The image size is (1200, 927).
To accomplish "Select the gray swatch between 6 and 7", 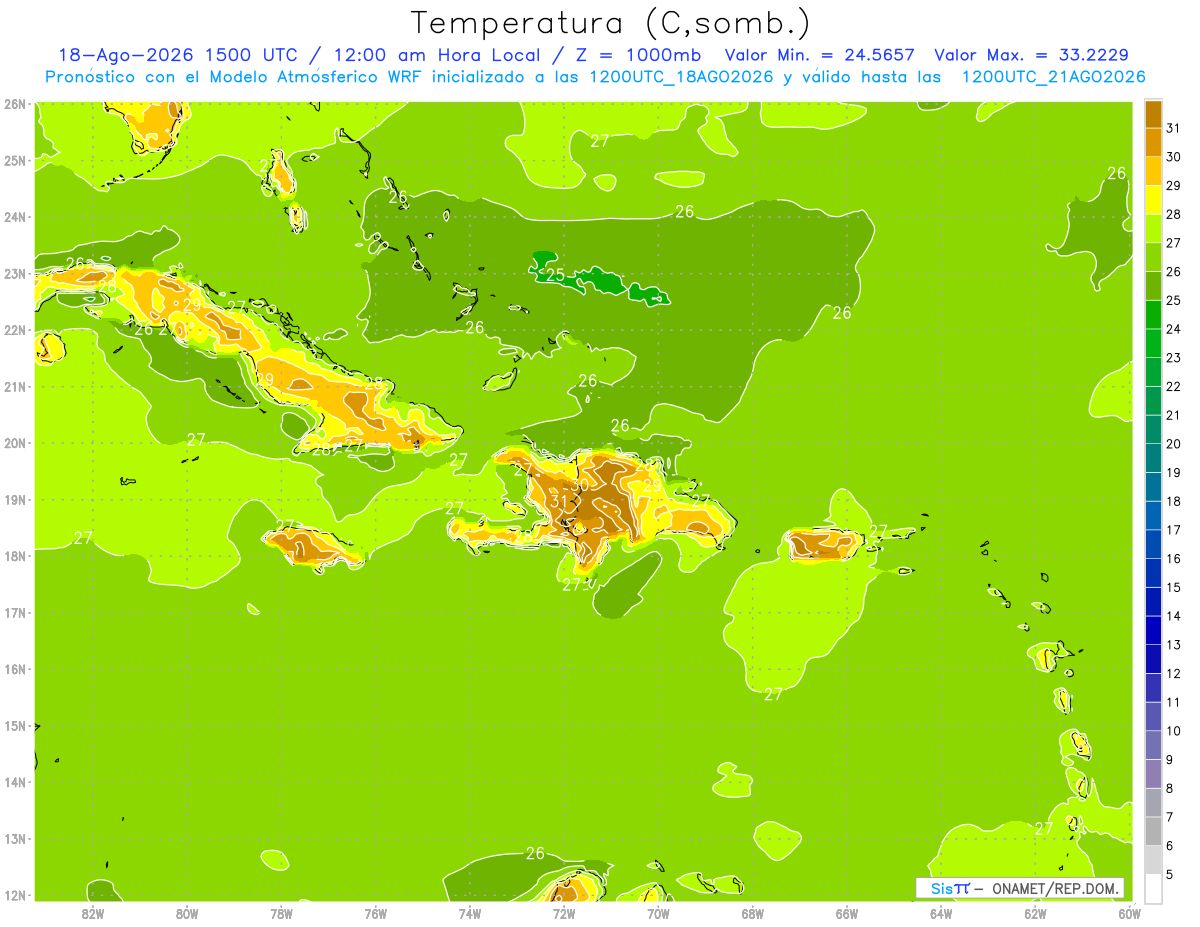I will coord(1153,831).
